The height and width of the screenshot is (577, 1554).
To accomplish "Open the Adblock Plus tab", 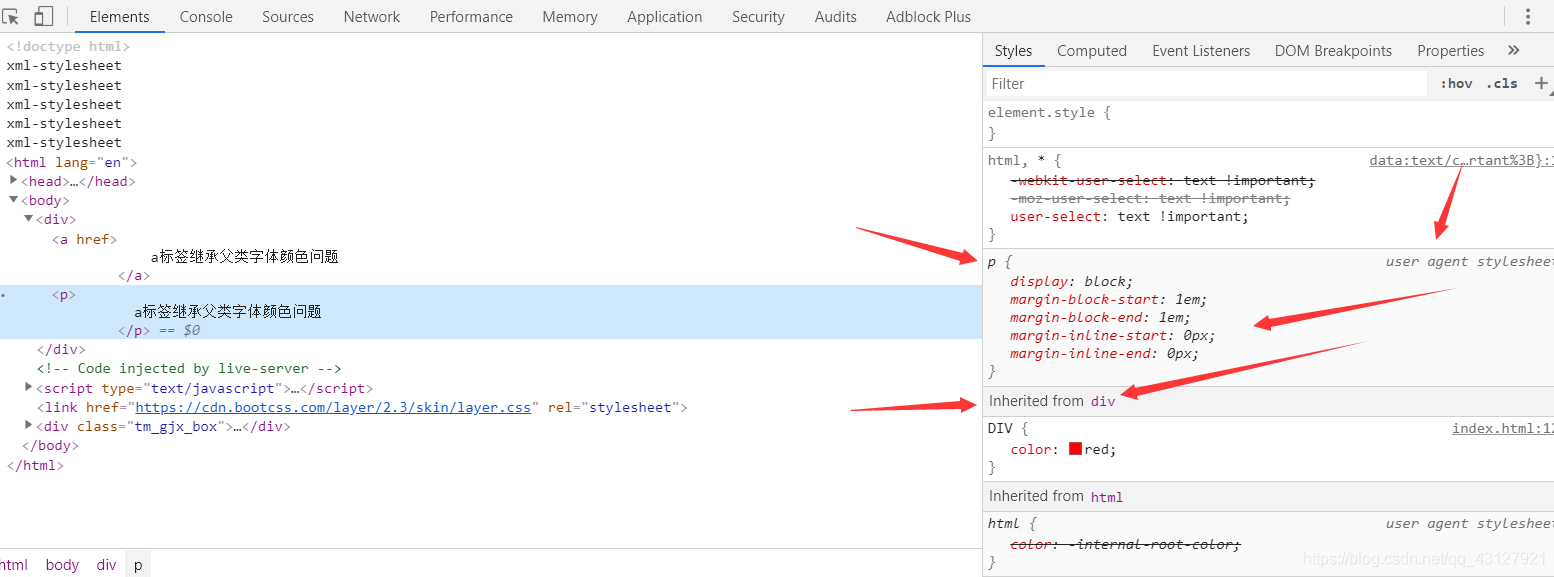I will click(x=928, y=16).
